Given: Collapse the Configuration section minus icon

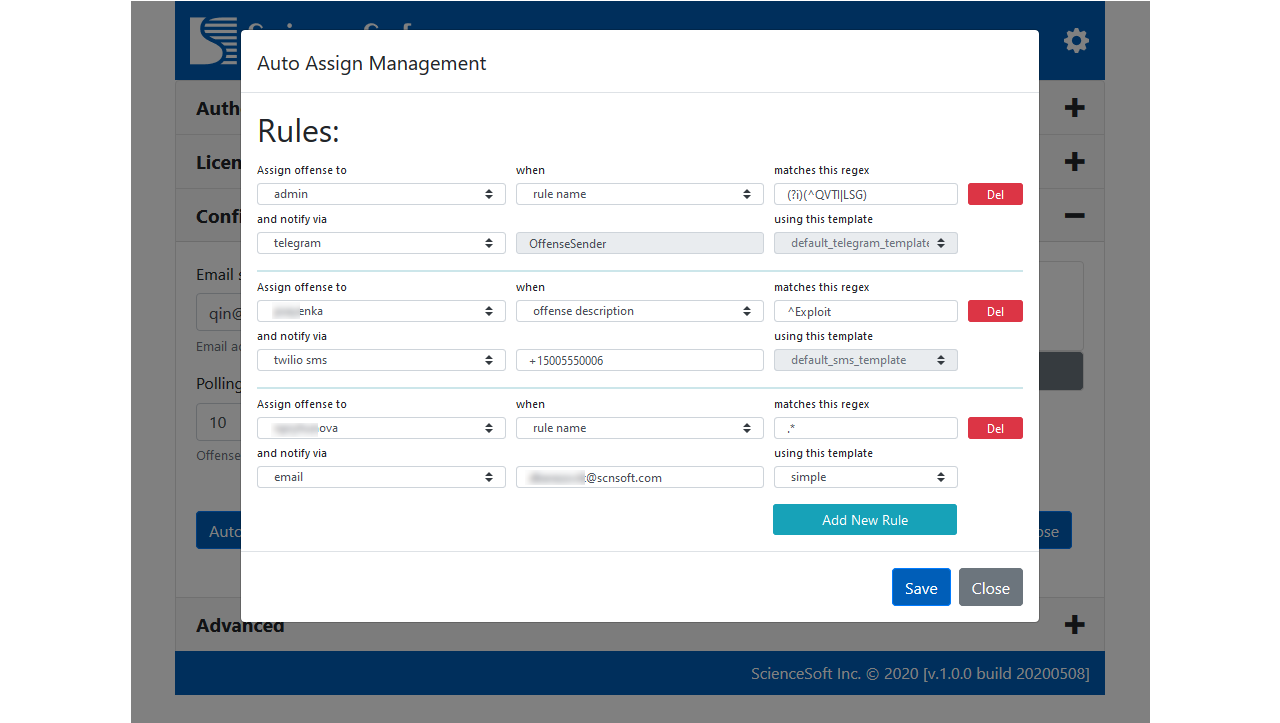Looking at the screenshot, I should pos(1074,216).
